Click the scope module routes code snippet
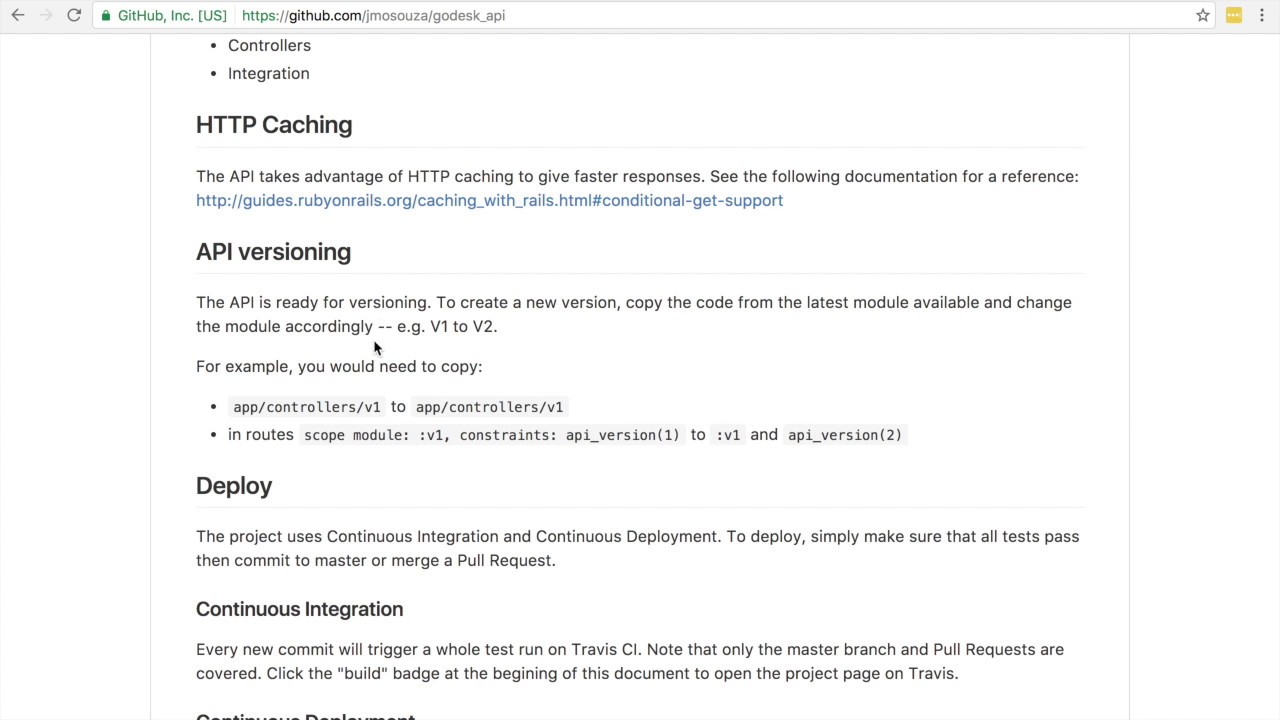 pyautogui.click(x=491, y=435)
